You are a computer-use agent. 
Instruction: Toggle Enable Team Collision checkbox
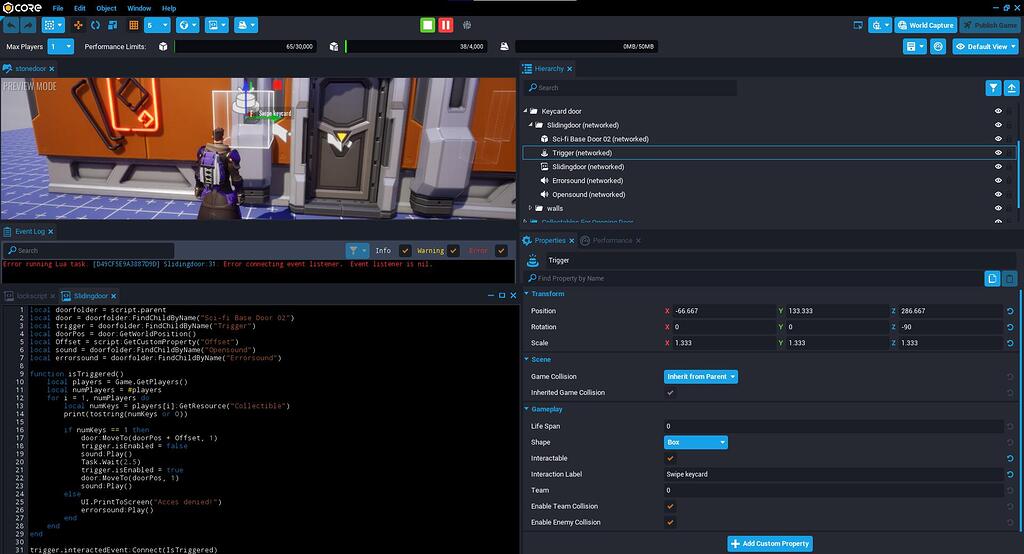pos(670,506)
